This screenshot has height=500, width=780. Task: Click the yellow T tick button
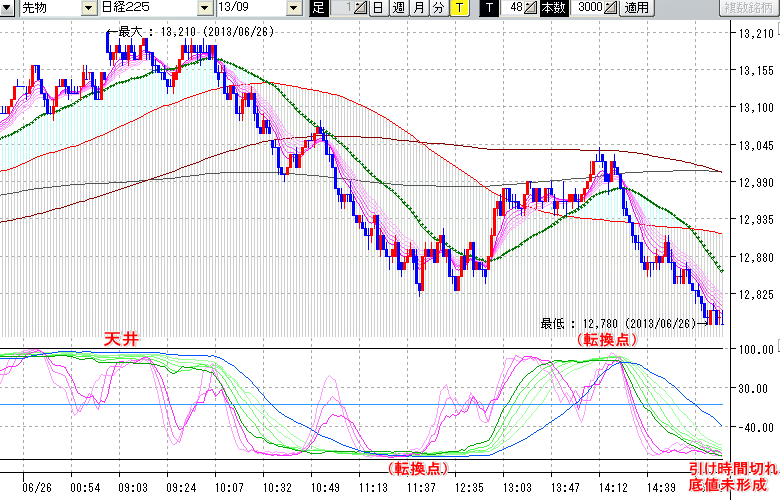pos(458,8)
